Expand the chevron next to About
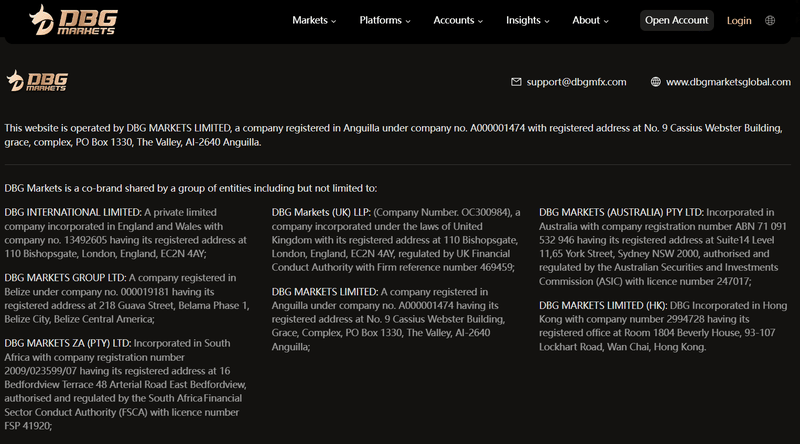This screenshot has height=444, width=800. 606,21
